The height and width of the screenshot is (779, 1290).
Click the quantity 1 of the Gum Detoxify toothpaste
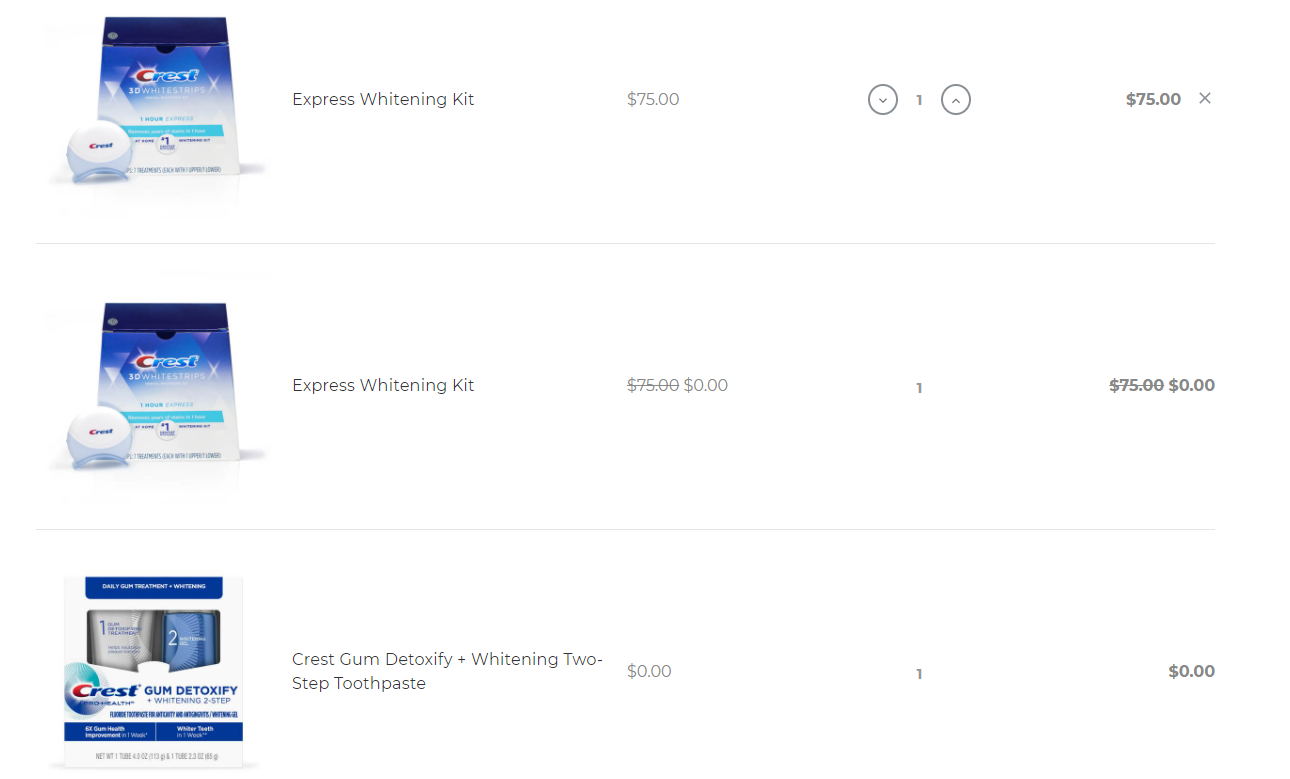coord(919,674)
